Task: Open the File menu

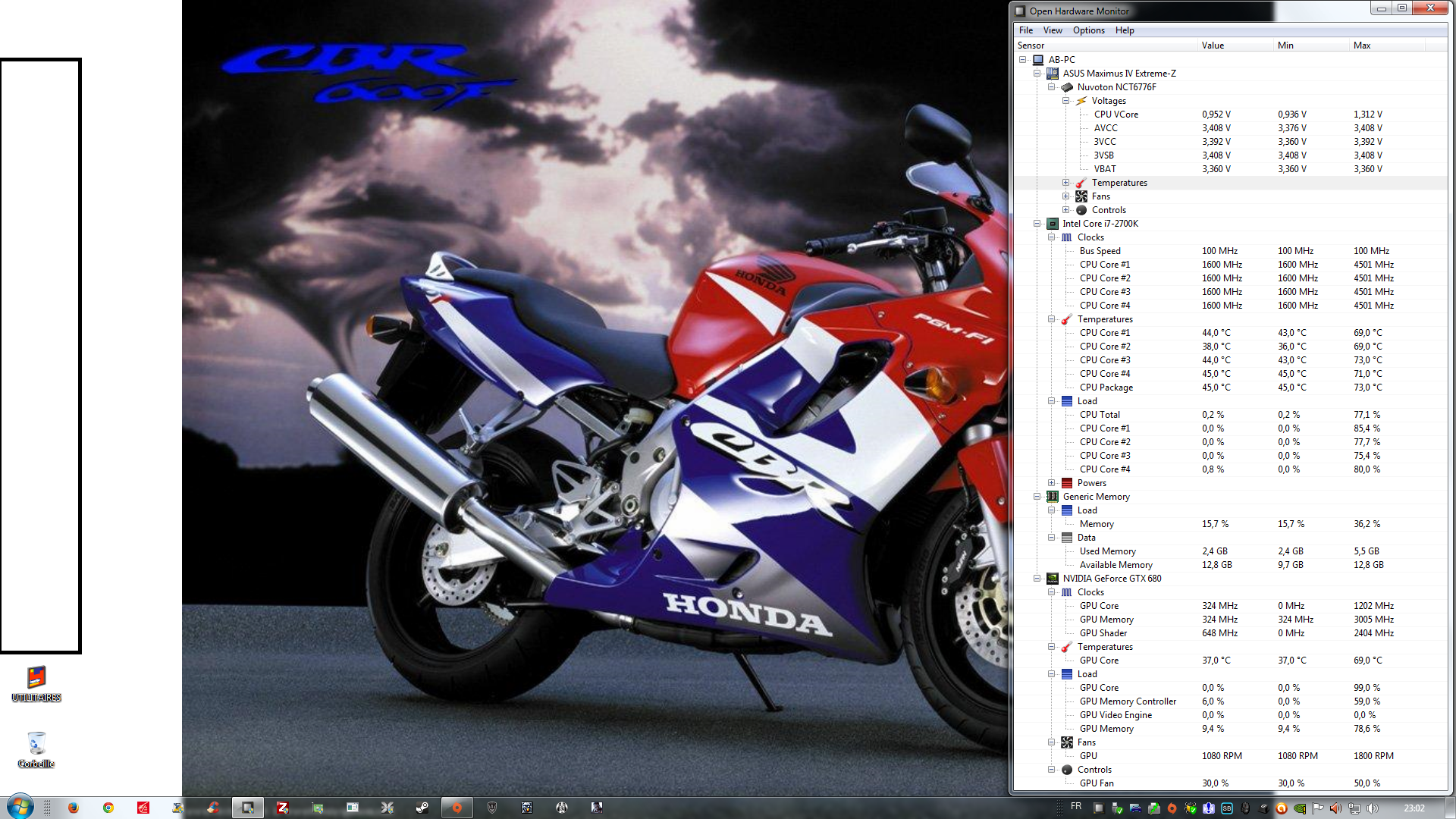Action: coord(1025,30)
